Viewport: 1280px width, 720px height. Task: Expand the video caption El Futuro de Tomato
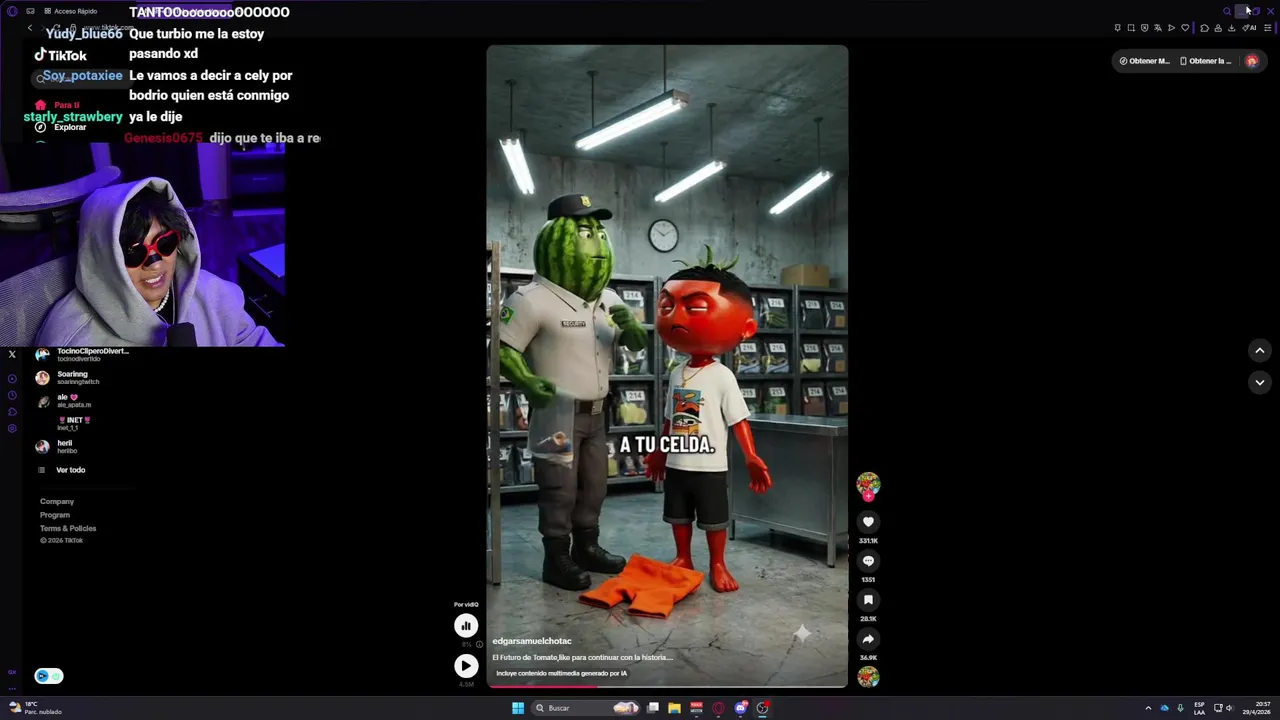(583, 657)
